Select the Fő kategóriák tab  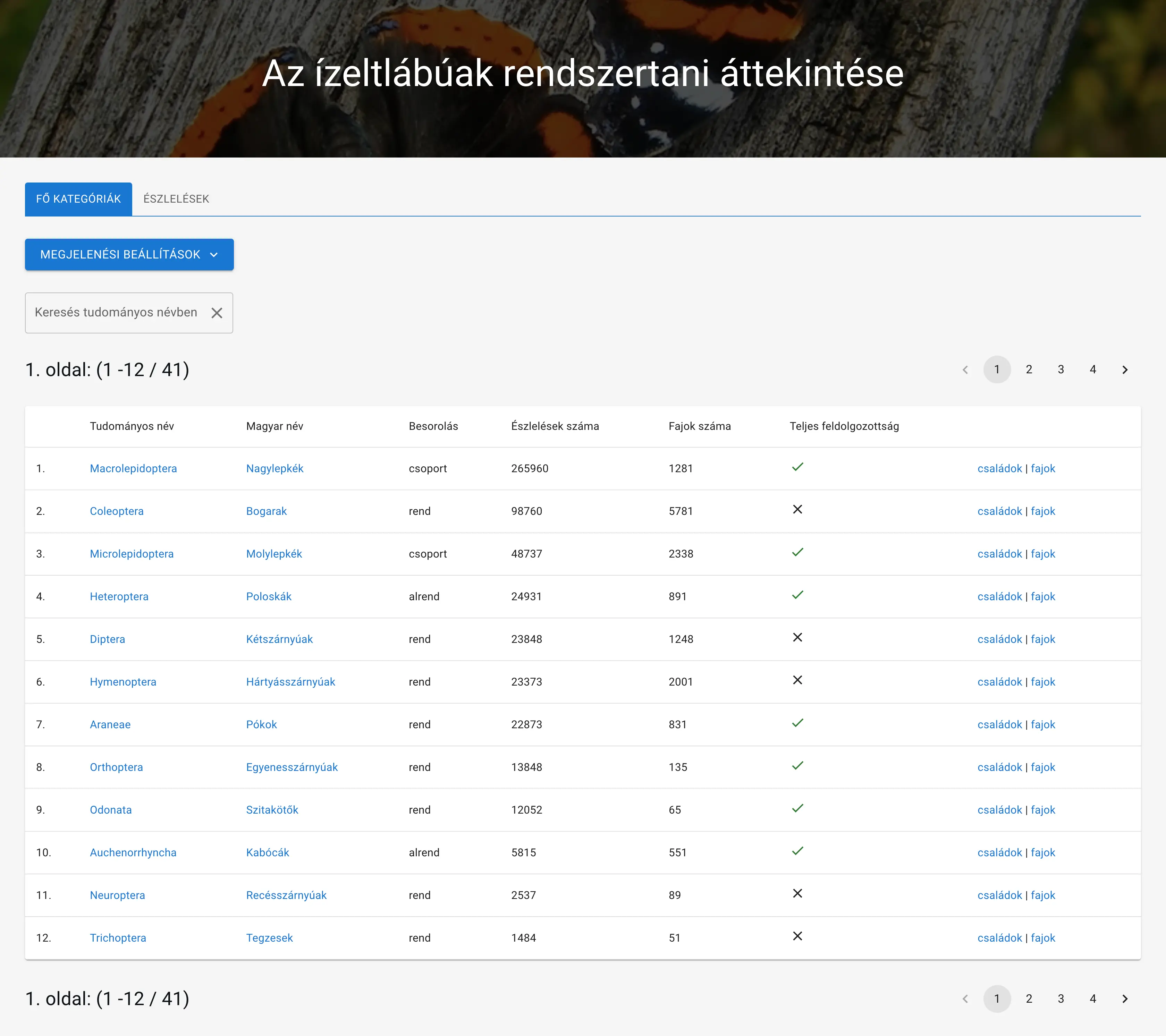[x=78, y=198]
